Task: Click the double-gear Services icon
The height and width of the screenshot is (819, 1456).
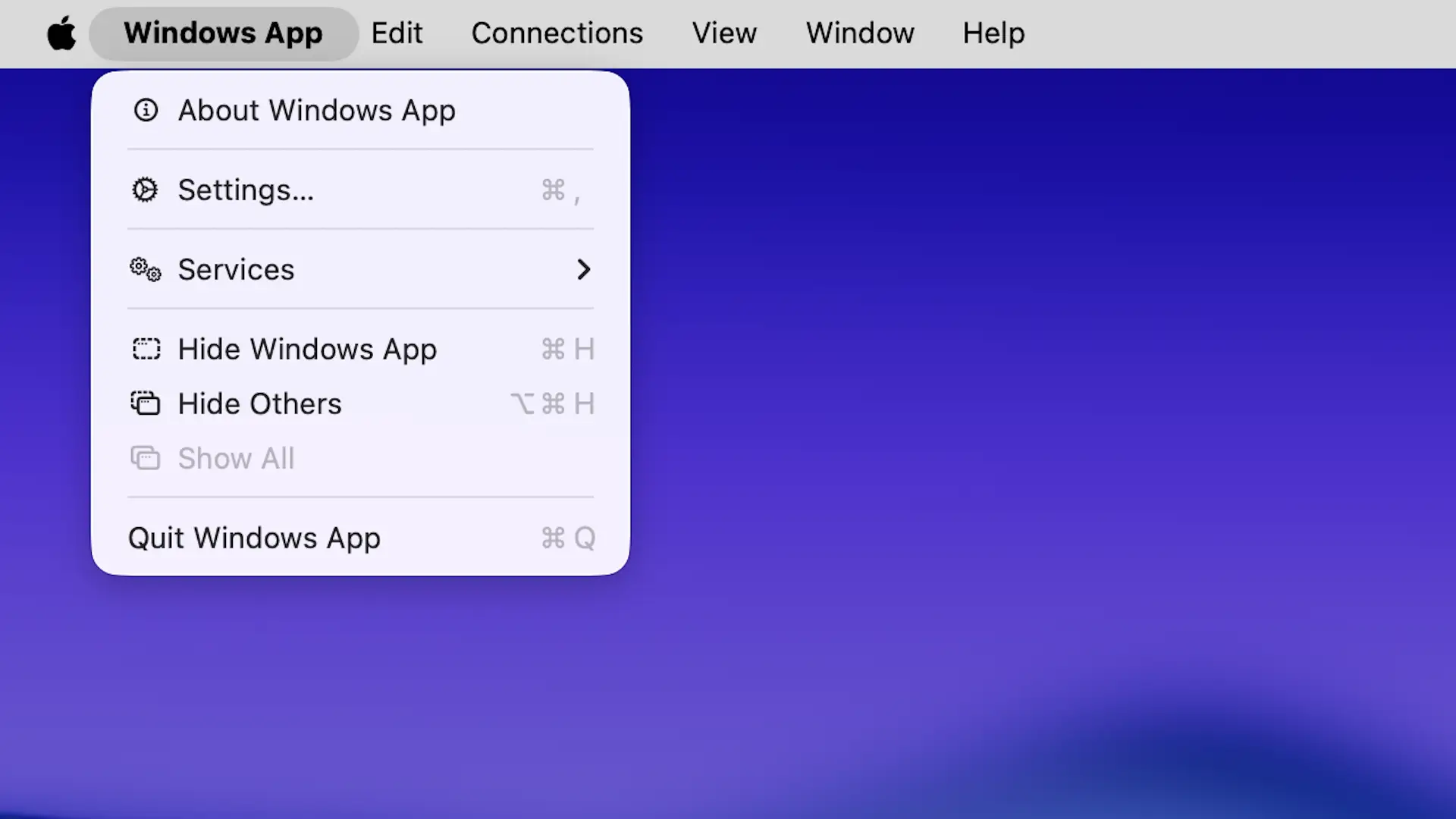Action: (145, 269)
